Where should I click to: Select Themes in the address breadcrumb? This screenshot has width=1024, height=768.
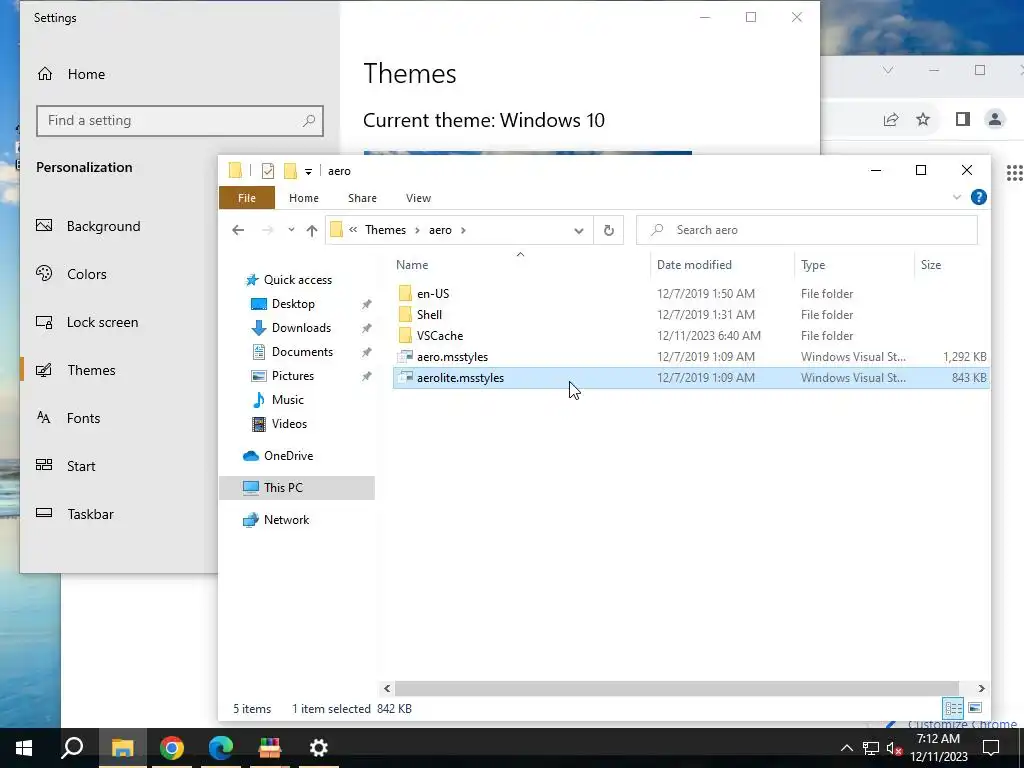[385, 230]
